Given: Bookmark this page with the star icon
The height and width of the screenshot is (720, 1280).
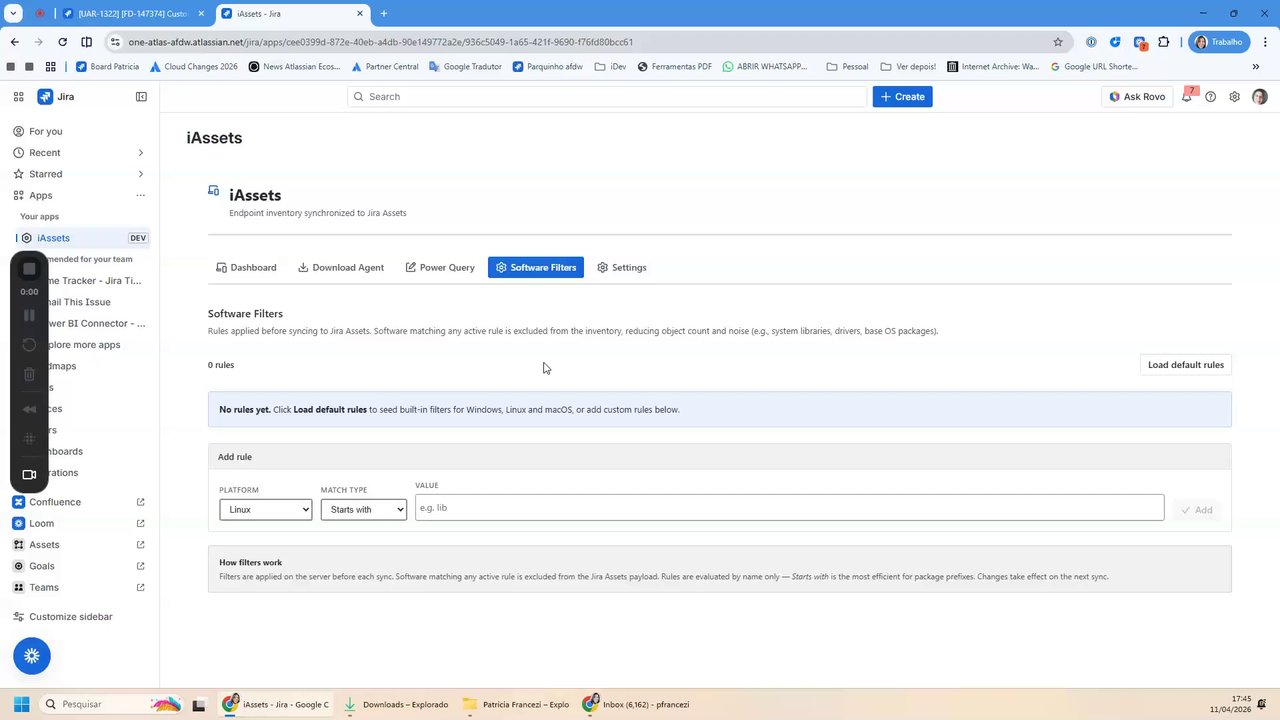Looking at the screenshot, I should tap(1058, 42).
